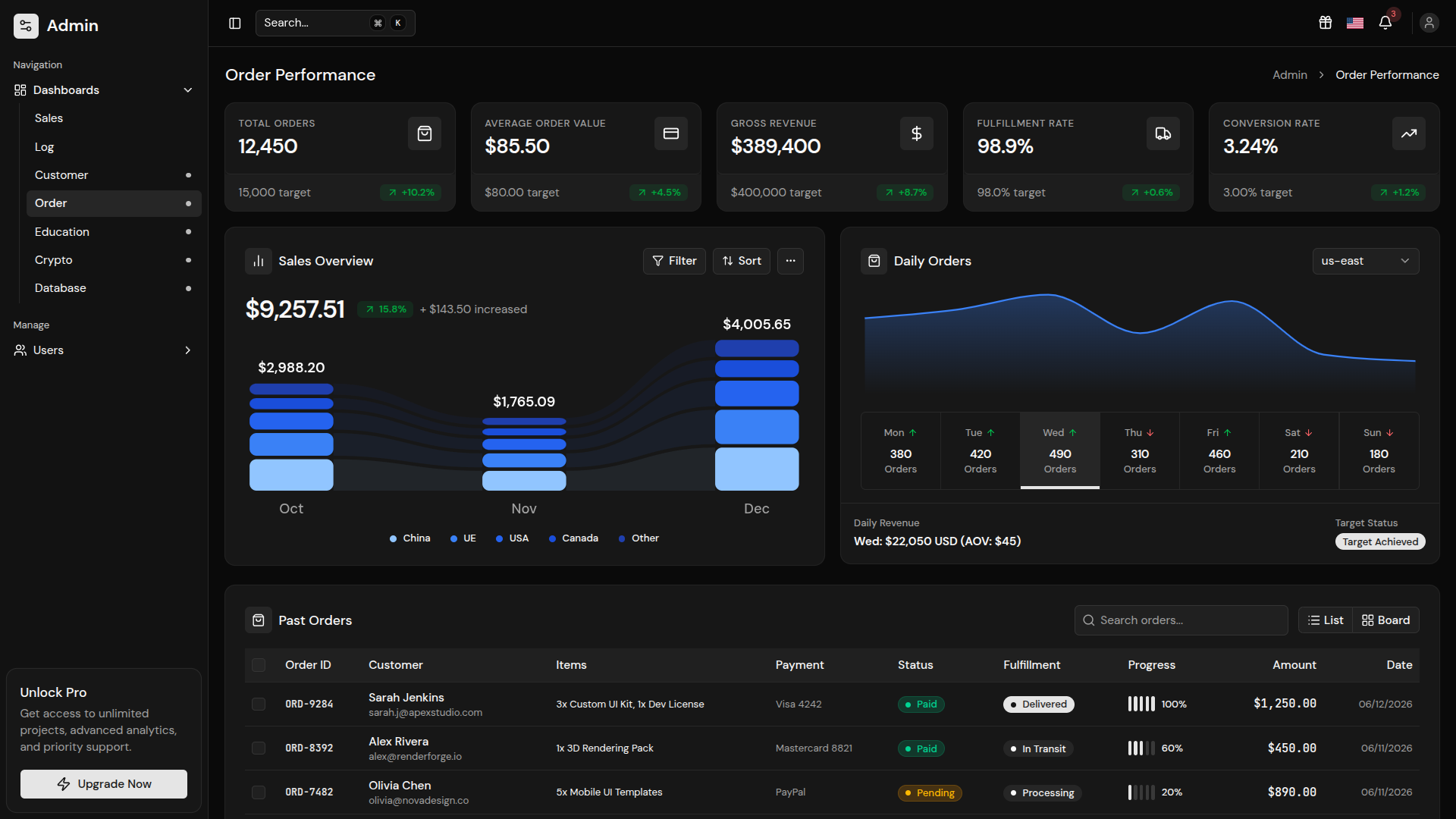The image size is (1456, 819).
Task: Open the user profile avatar icon
Action: click(1429, 23)
